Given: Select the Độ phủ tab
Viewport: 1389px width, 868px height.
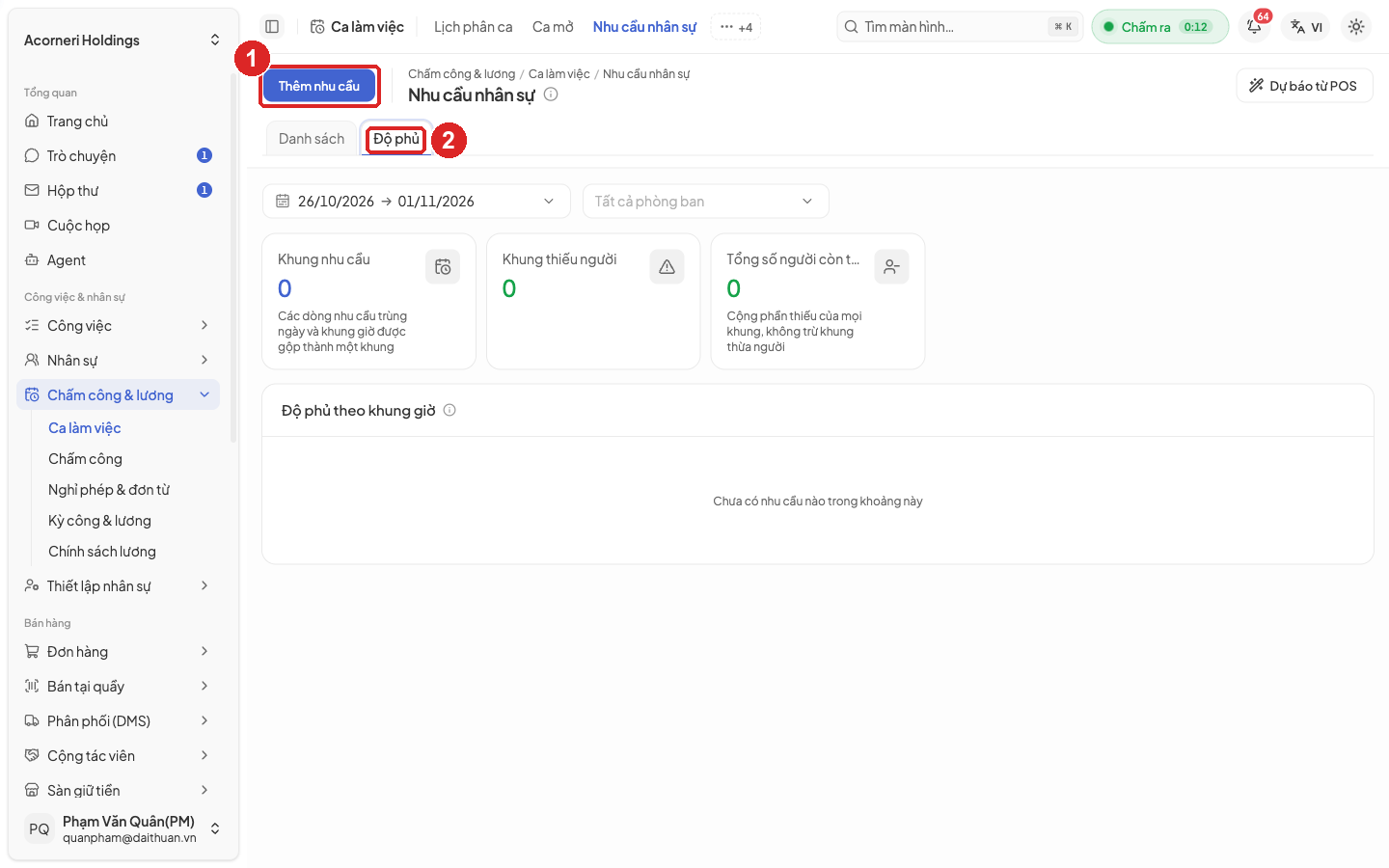Looking at the screenshot, I should 396,139.
